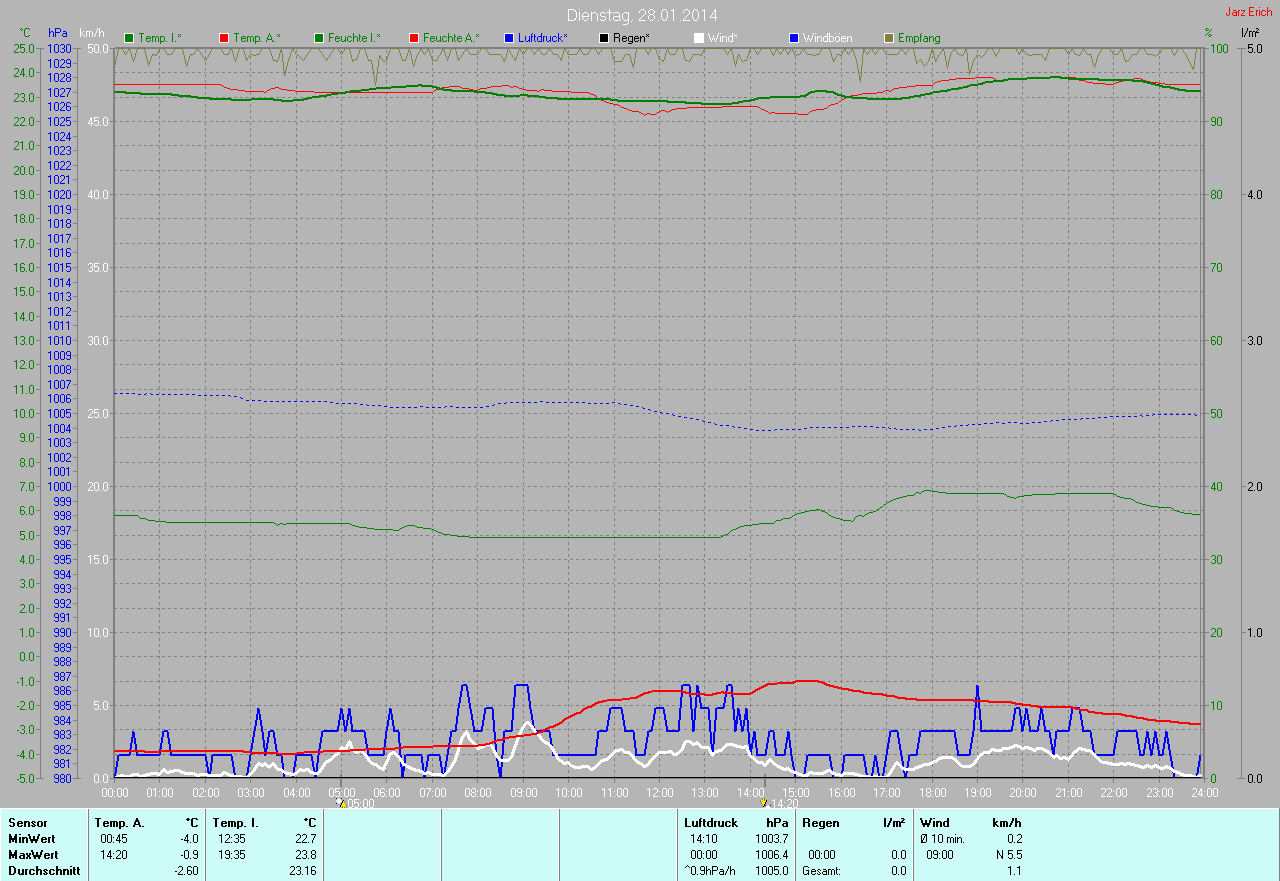Click the Luftdruck column header in the table
Image resolution: width=1280 pixels, height=881 pixels.
710,823
